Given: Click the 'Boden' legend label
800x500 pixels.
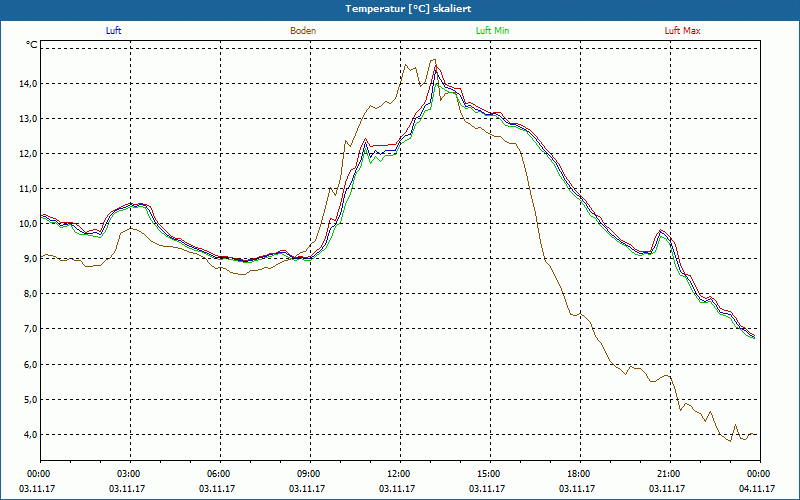Looking at the screenshot, I should (x=303, y=31).
